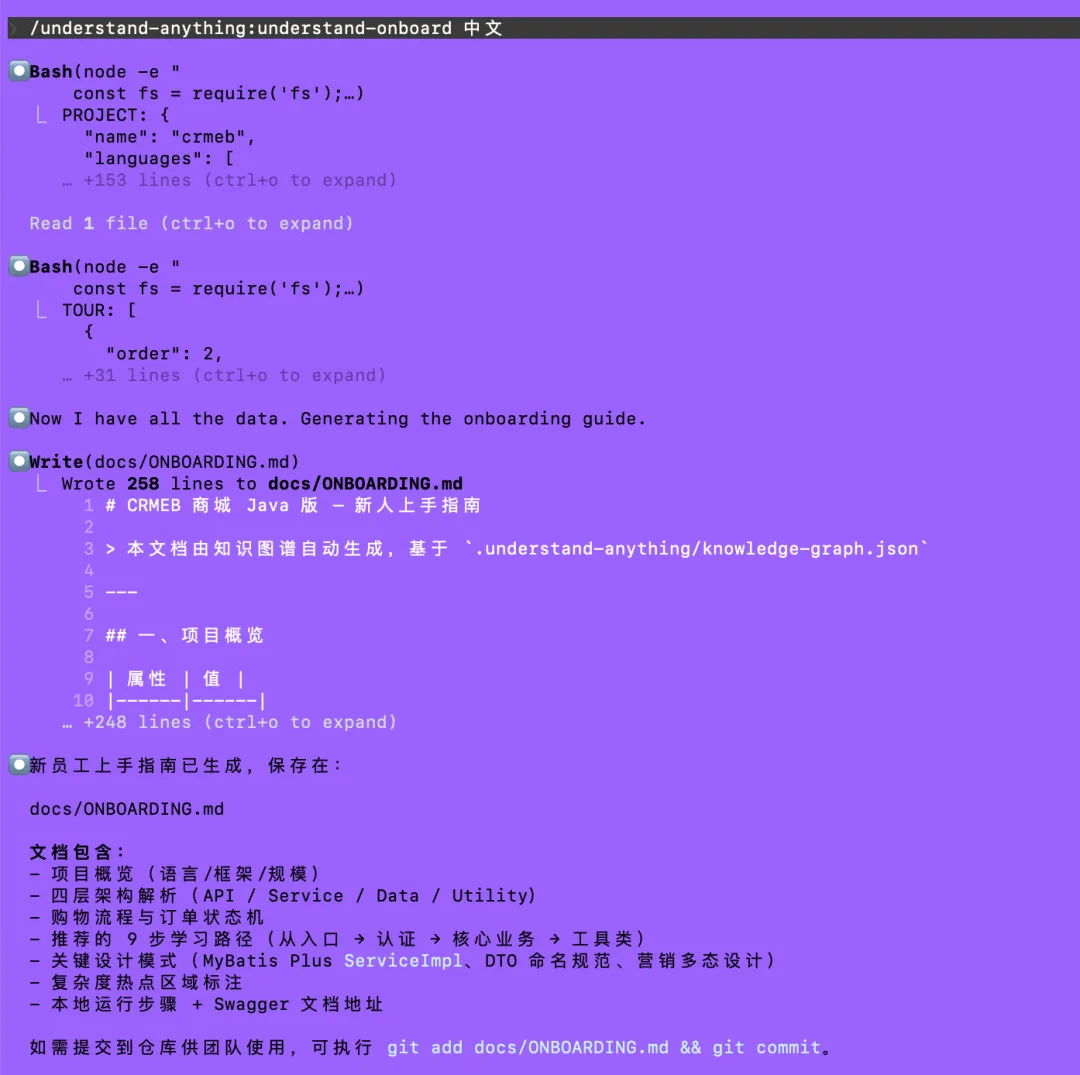Click heading '# CRMEB 商城 Java 版 — 新人上手指南'
The height and width of the screenshot is (1075, 1080).
tap(293, 505)
